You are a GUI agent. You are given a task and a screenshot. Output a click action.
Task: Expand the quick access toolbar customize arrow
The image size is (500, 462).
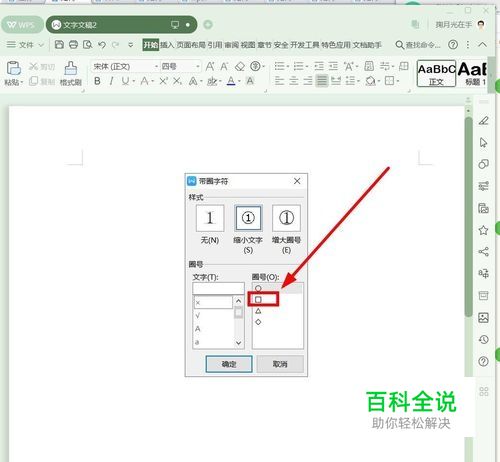click(x=131, y=45)
